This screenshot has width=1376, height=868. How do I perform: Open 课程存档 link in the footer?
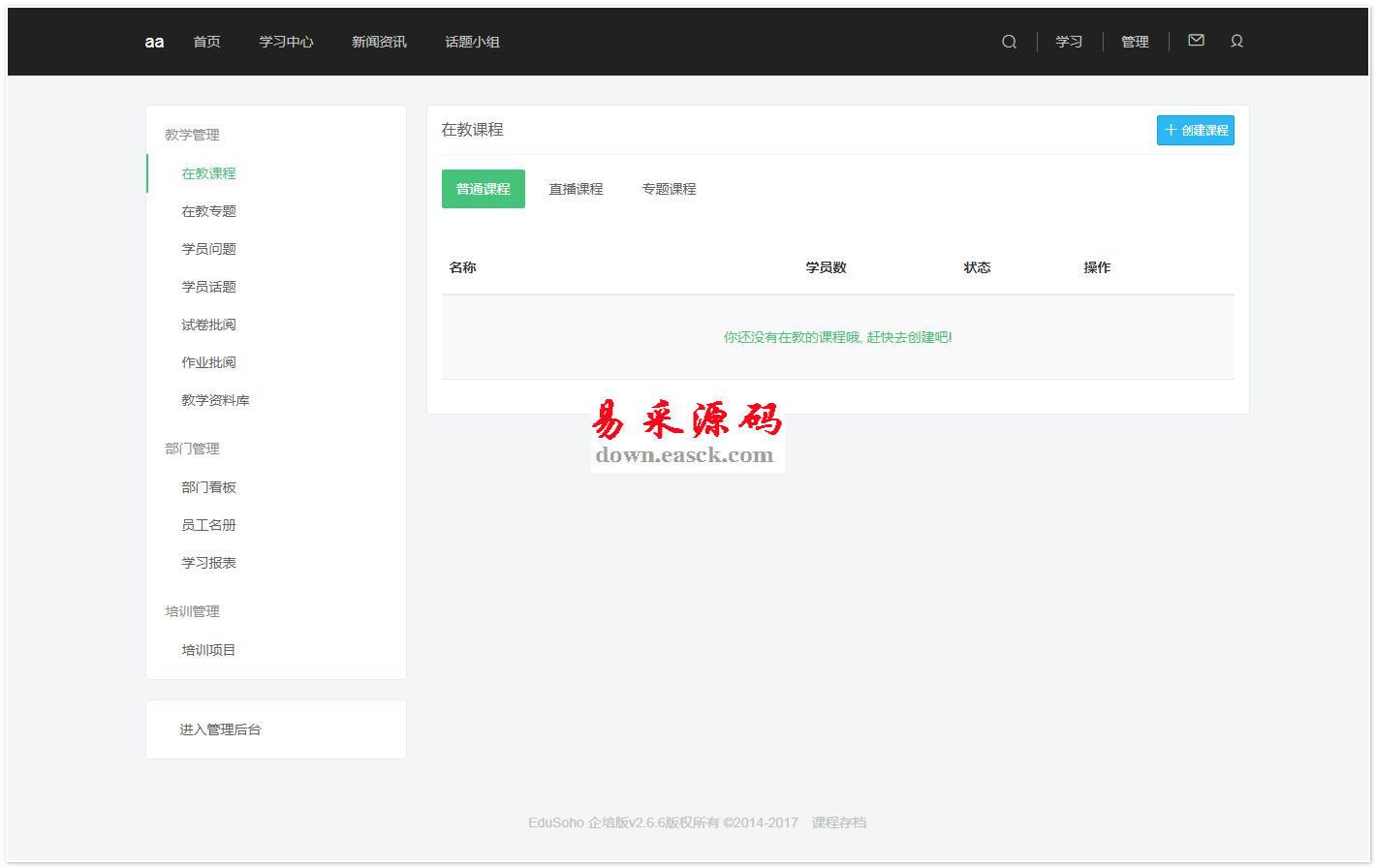click(x=839, y=822)
